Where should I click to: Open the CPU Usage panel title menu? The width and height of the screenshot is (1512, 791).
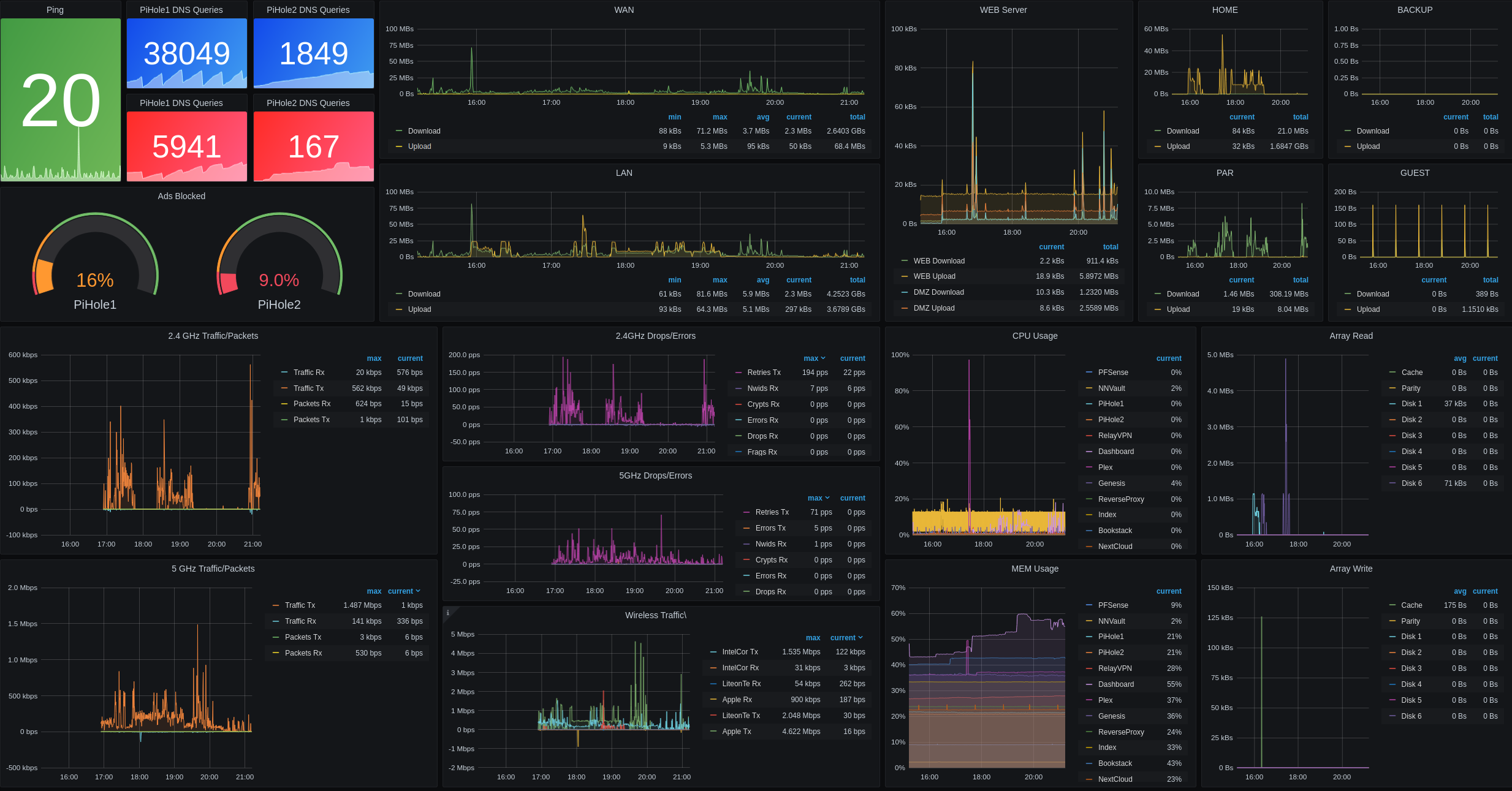tap(1035, 336)
